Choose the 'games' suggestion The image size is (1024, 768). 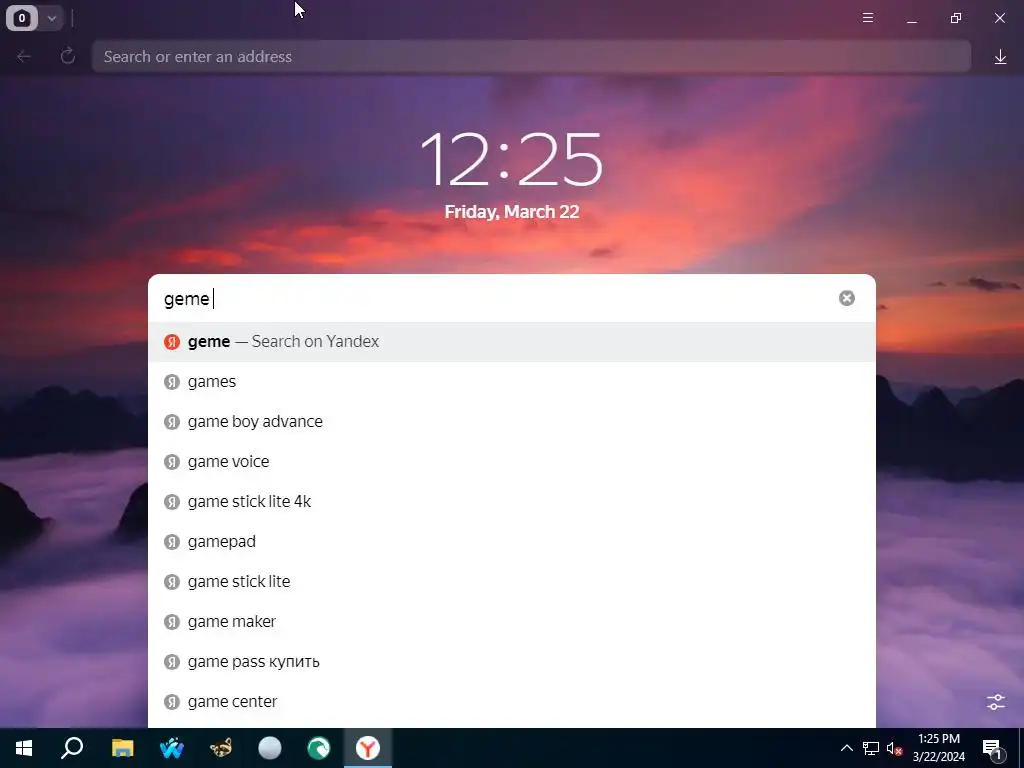click(x=511, y=381)
